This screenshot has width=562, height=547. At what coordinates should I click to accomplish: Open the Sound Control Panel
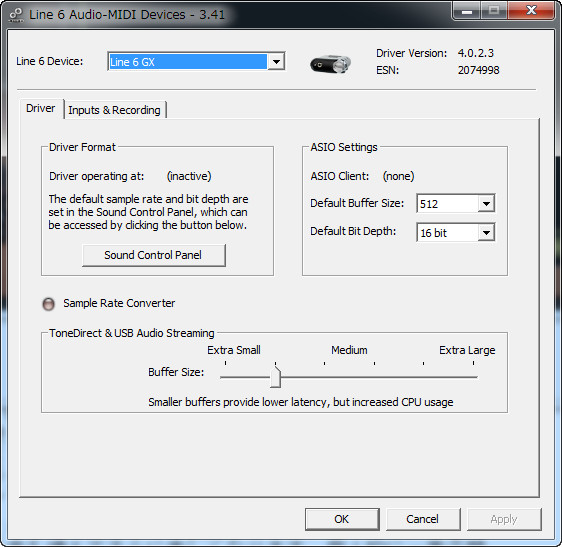[153, 255]
